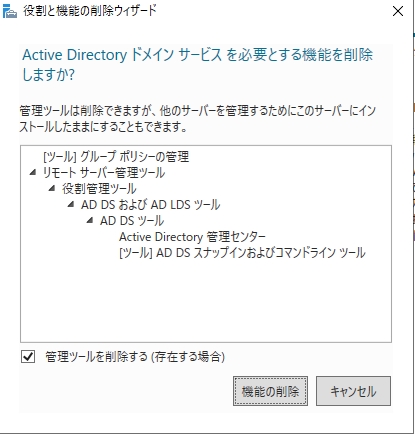415x434 pixels.
Task: Click the wizard icon in the title bar
Action: [x=10, y=11]
